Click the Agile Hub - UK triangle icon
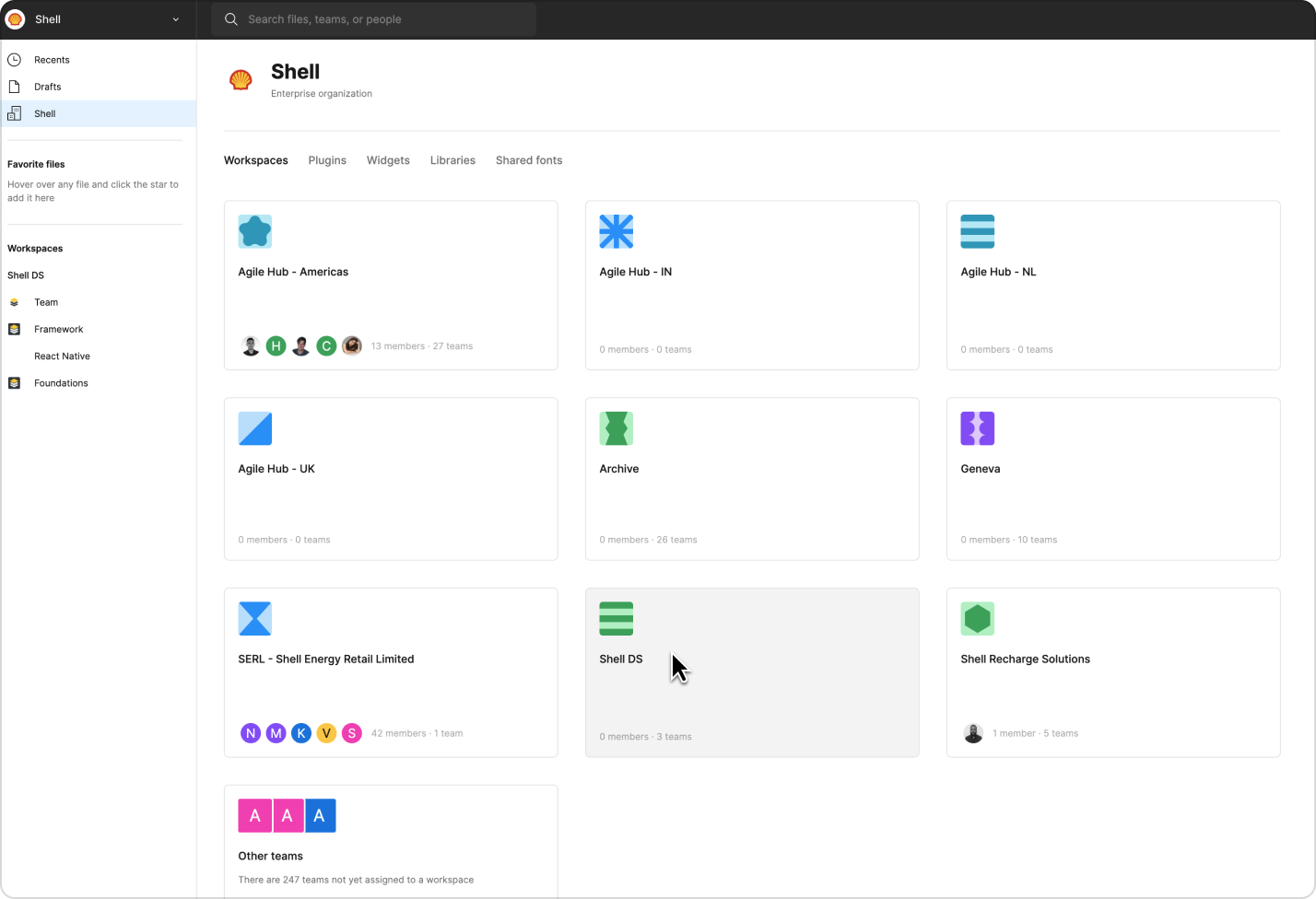1316x899 pixels. [255, 428]
